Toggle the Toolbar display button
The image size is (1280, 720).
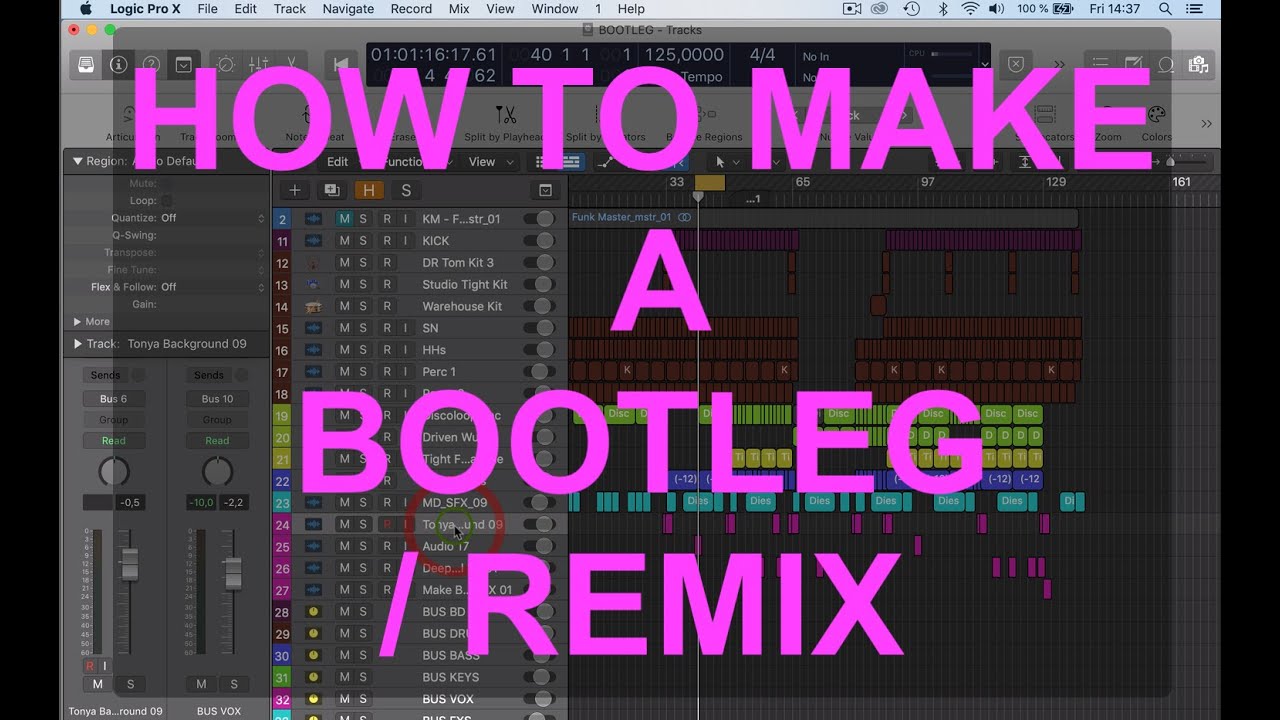click(183, 64)
